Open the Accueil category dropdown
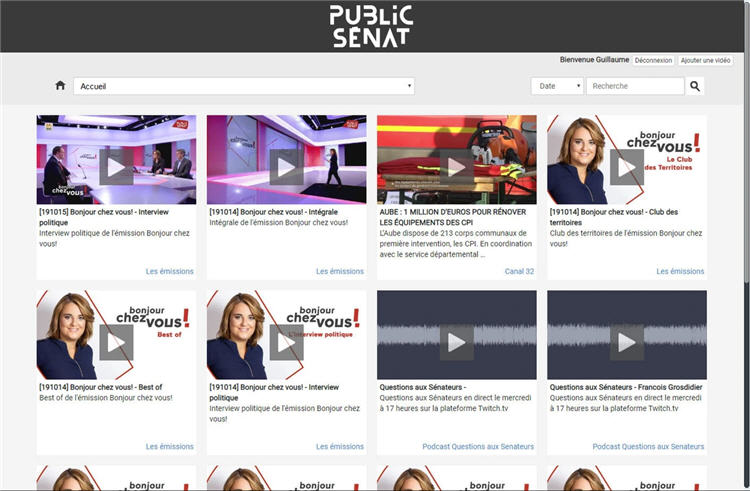Image resolution: width=750 pixels, height=491 pixels. [x=244, y=86]
